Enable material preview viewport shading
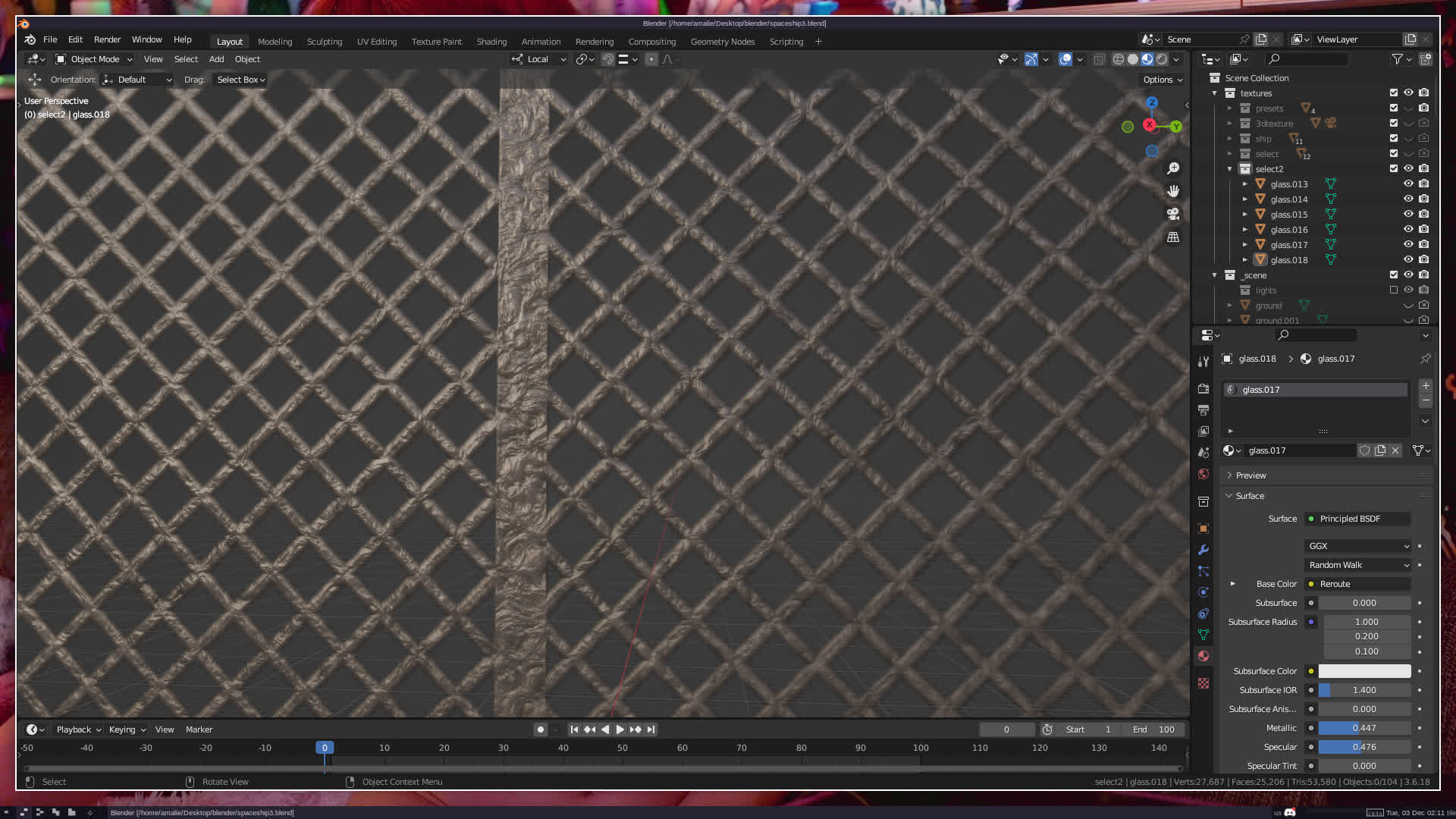 point(1147,59)
